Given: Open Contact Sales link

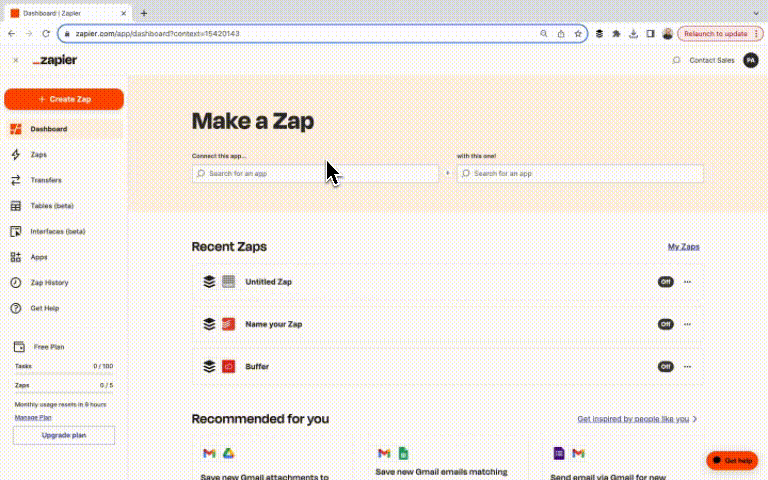Looking at the screenshot, I should click(712, 60).
